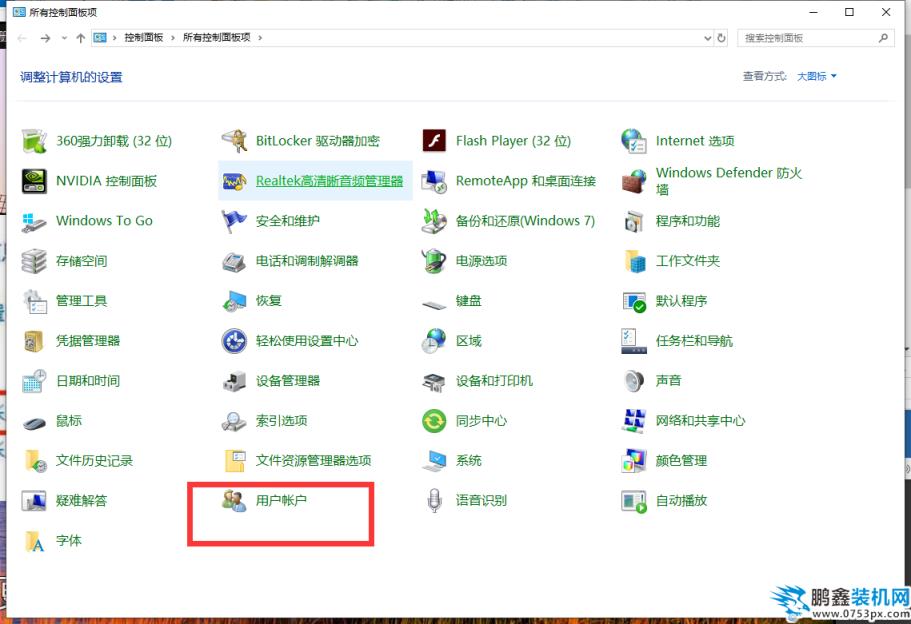Select the RemoteApp 和桌面连接 icon
Screen dimensions: 911x624
(434, 181)
